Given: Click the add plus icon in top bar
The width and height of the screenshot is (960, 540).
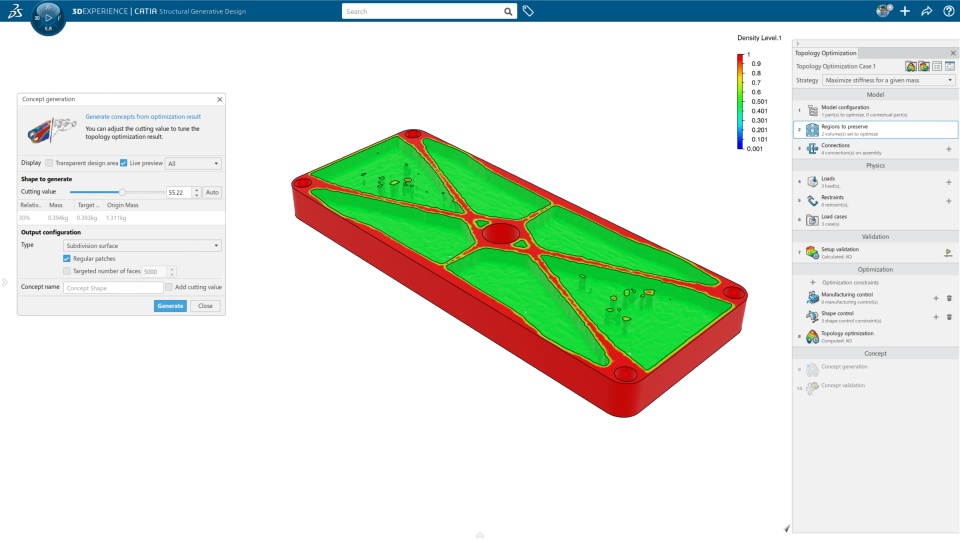Looking at the screenshot, I should [x=905, y=11].
